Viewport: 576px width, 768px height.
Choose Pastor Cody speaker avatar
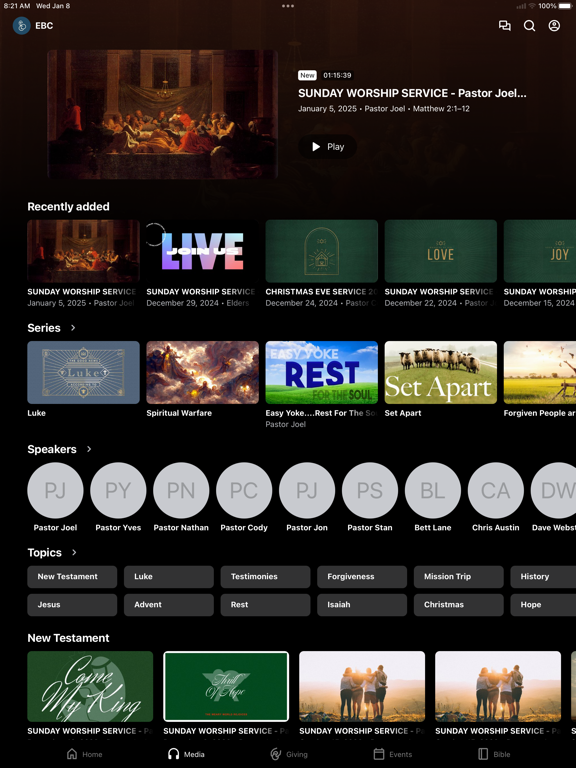244,490
